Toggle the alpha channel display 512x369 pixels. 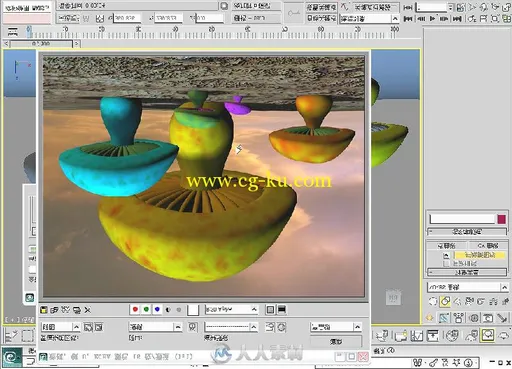pos(168,310)
